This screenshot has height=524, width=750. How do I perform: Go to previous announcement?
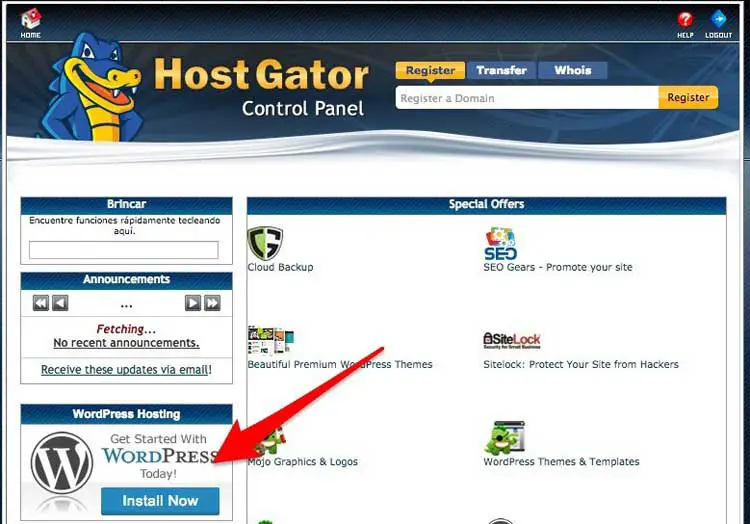coord(60,303)
